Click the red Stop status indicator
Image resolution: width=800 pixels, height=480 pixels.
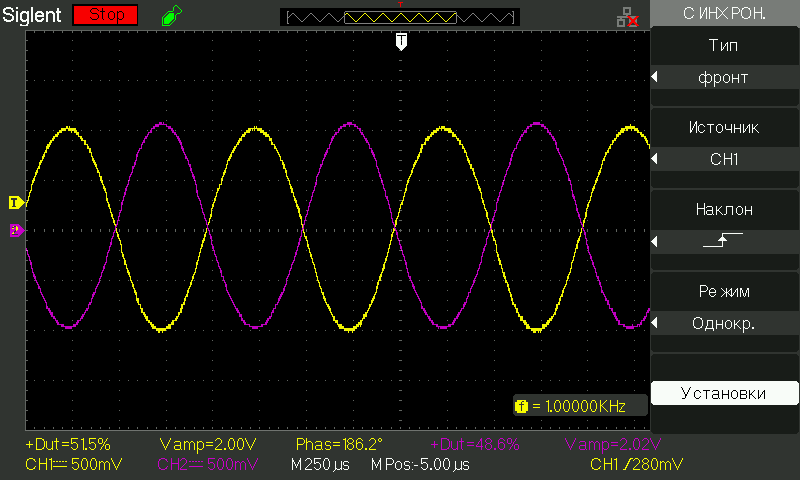pyautogui.click(x=105, y=15)
